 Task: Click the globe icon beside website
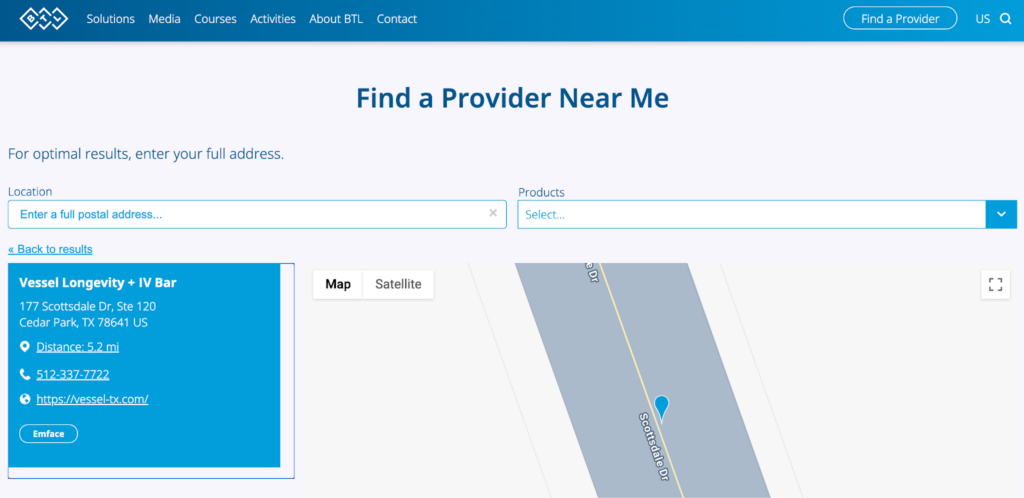point(25,399)
